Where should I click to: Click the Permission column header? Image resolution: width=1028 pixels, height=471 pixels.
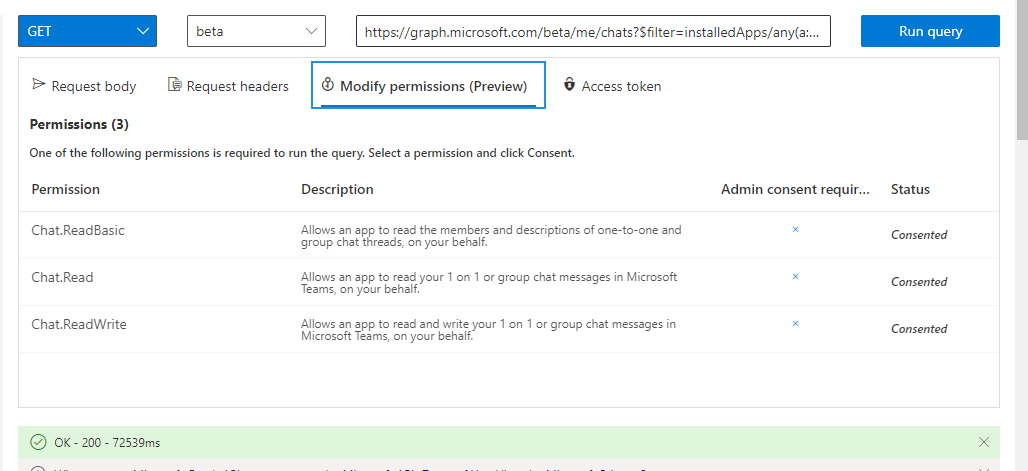pyautogui.click(x=66, y=190)
